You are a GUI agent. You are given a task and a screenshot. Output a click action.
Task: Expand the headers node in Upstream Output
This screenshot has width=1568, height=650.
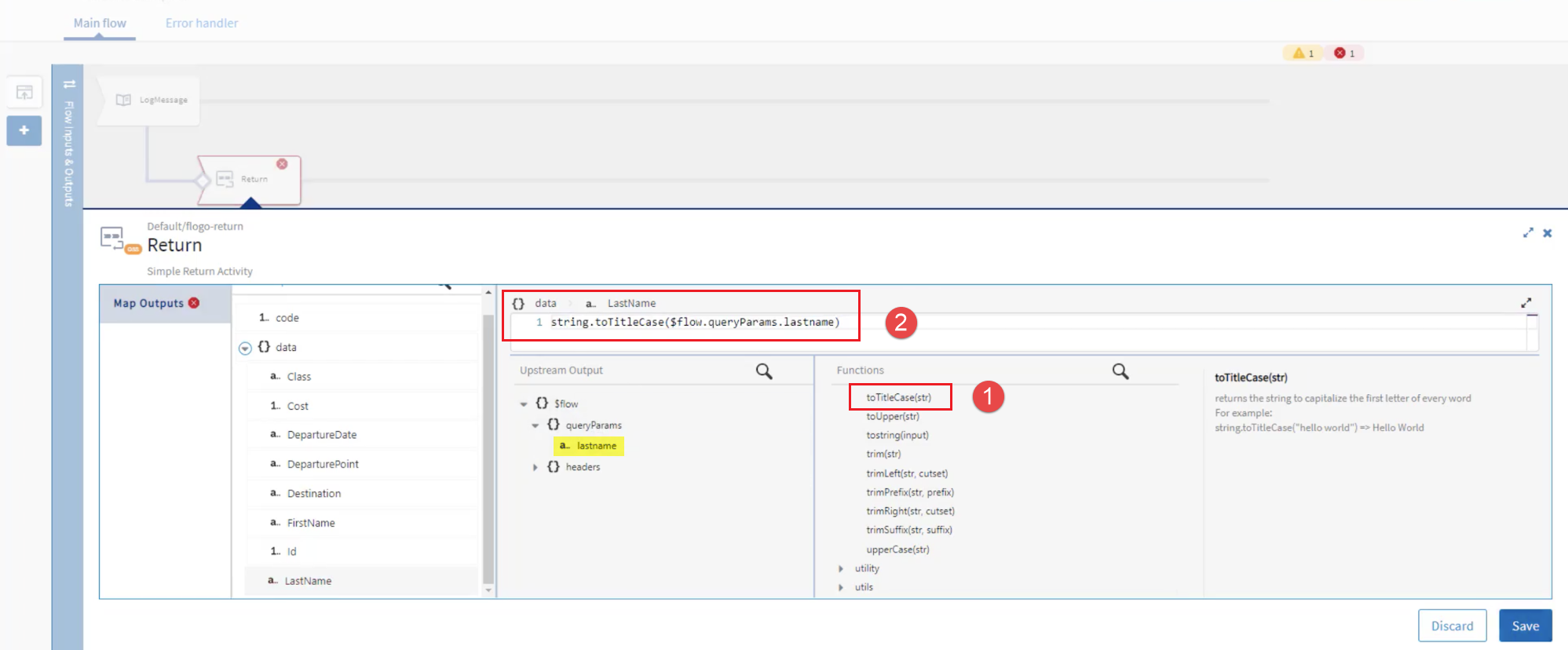[x=535, y=467]
